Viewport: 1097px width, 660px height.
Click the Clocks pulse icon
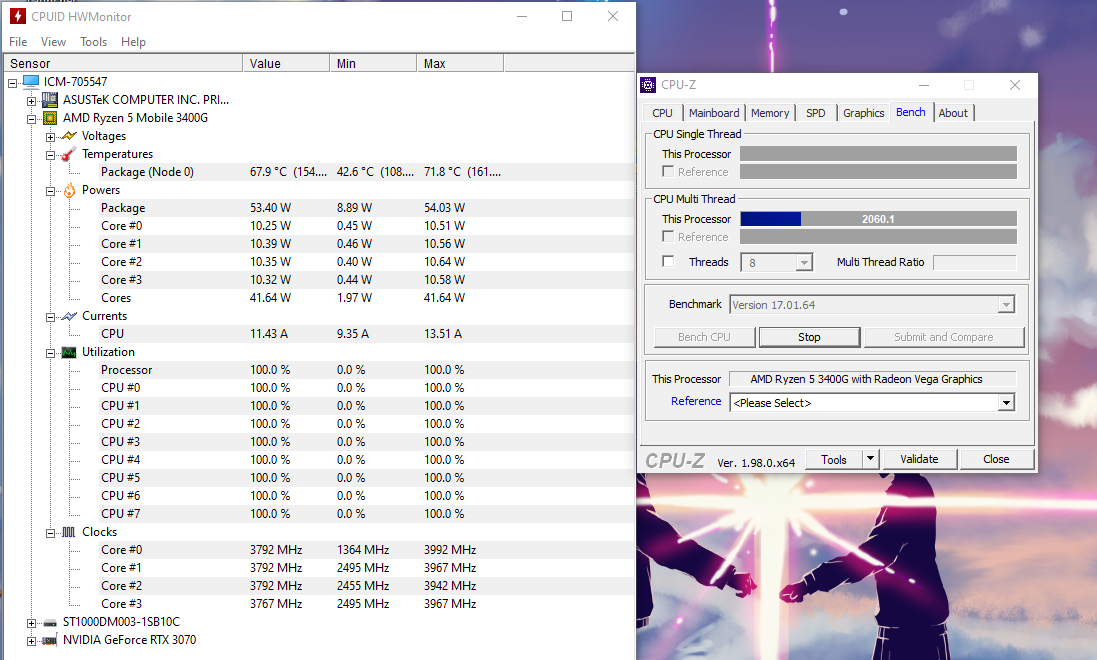(69, 532)
